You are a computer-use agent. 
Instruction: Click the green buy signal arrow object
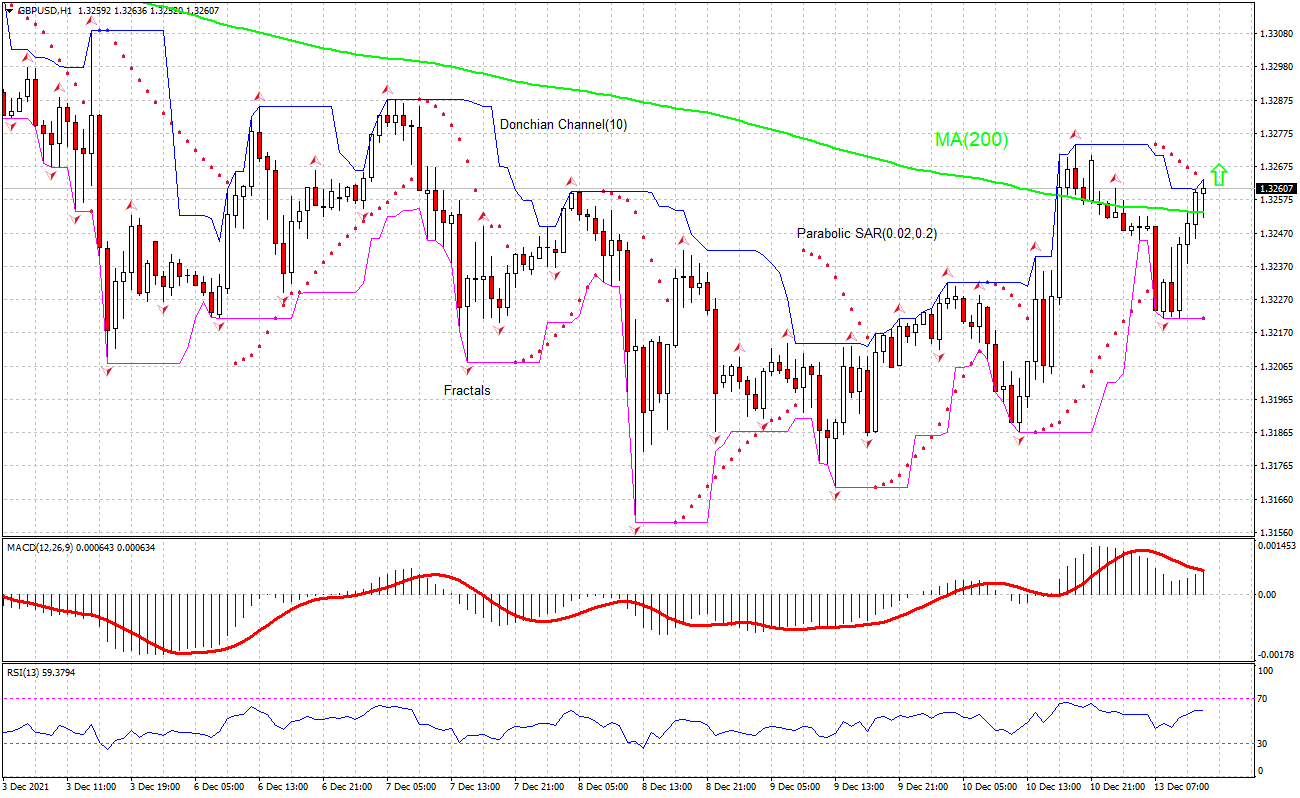pyautogui.click(x=1218, y=174)
